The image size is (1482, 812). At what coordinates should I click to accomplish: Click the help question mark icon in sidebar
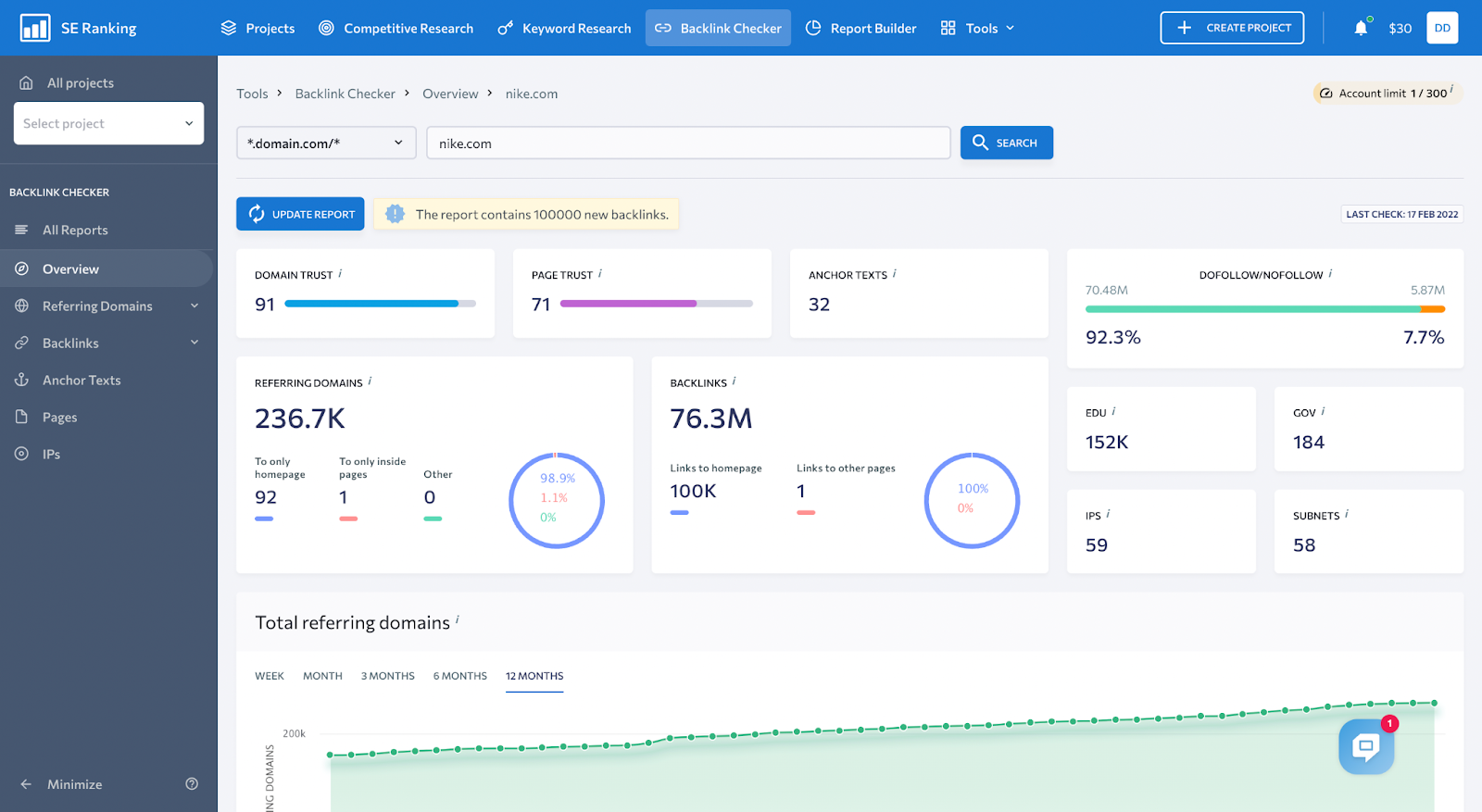(192, 784)
